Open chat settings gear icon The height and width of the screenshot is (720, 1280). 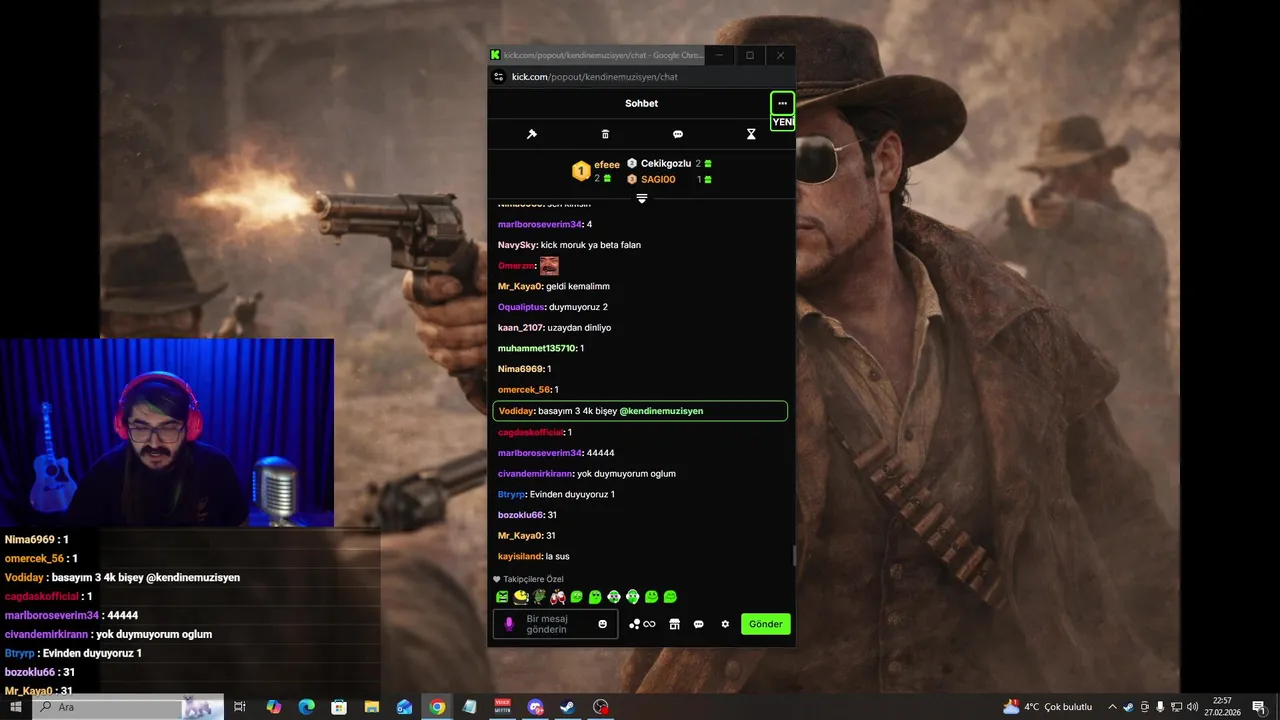click(x=725, y=624)
